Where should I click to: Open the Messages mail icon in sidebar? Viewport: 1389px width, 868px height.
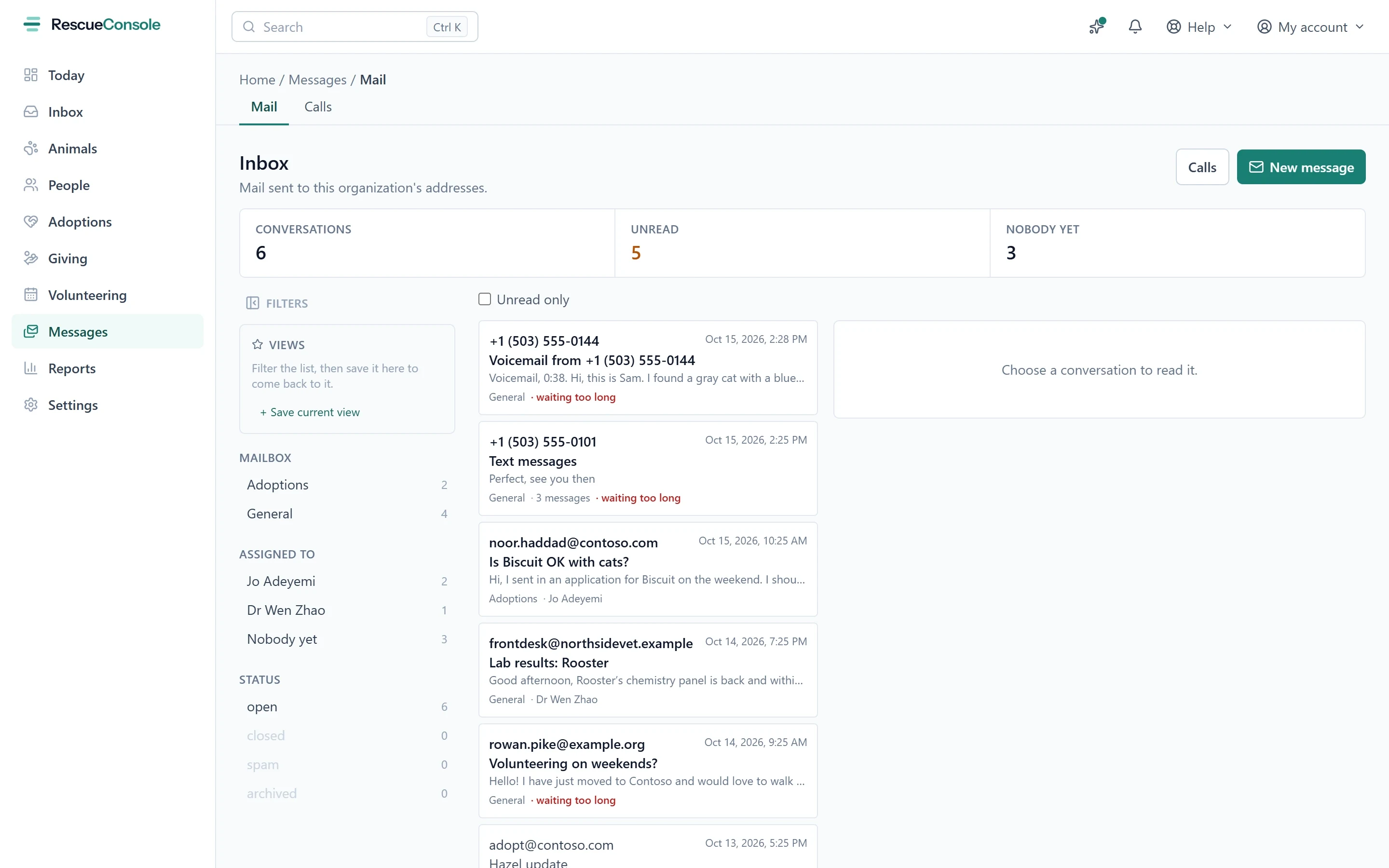31,332
